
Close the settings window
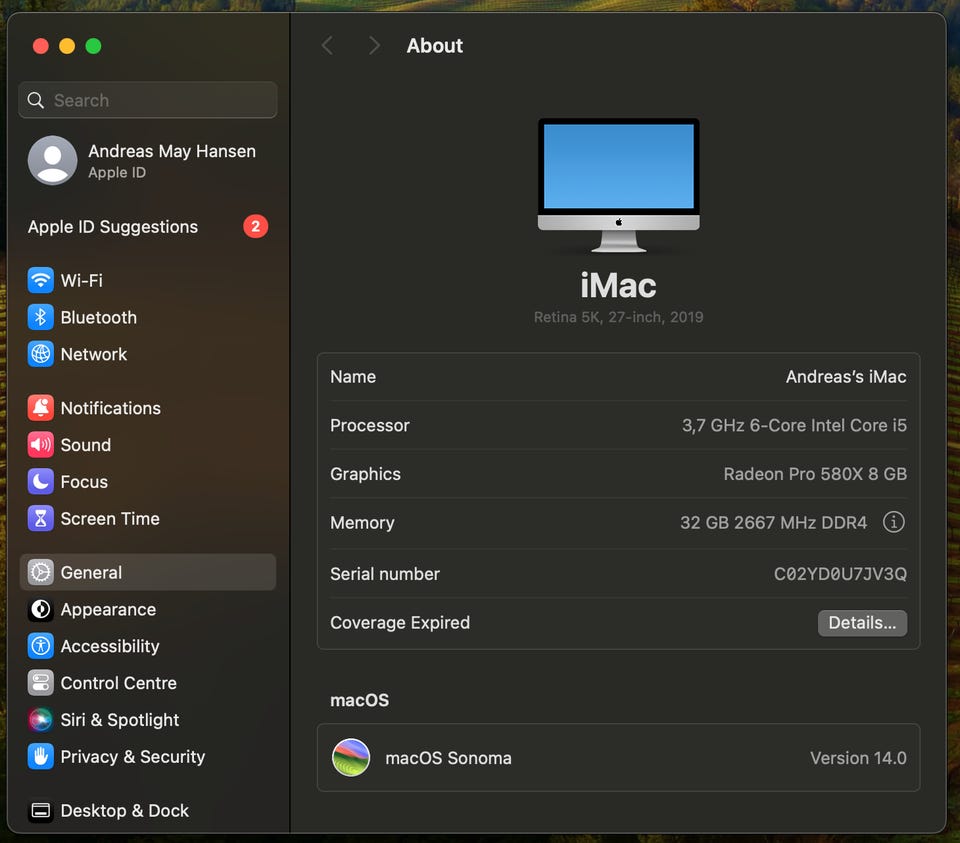coord(40,46)
